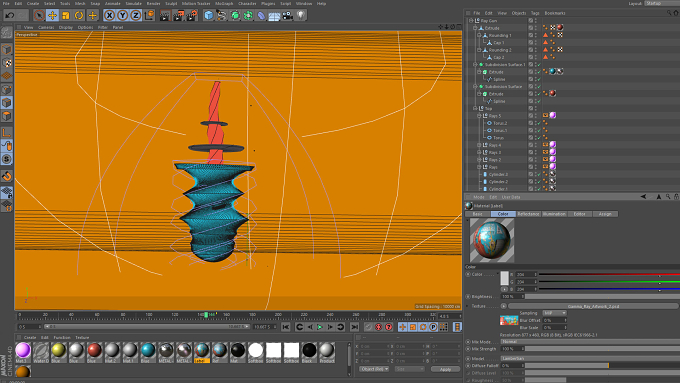Open the Assign tab

(x=605, y=214)
